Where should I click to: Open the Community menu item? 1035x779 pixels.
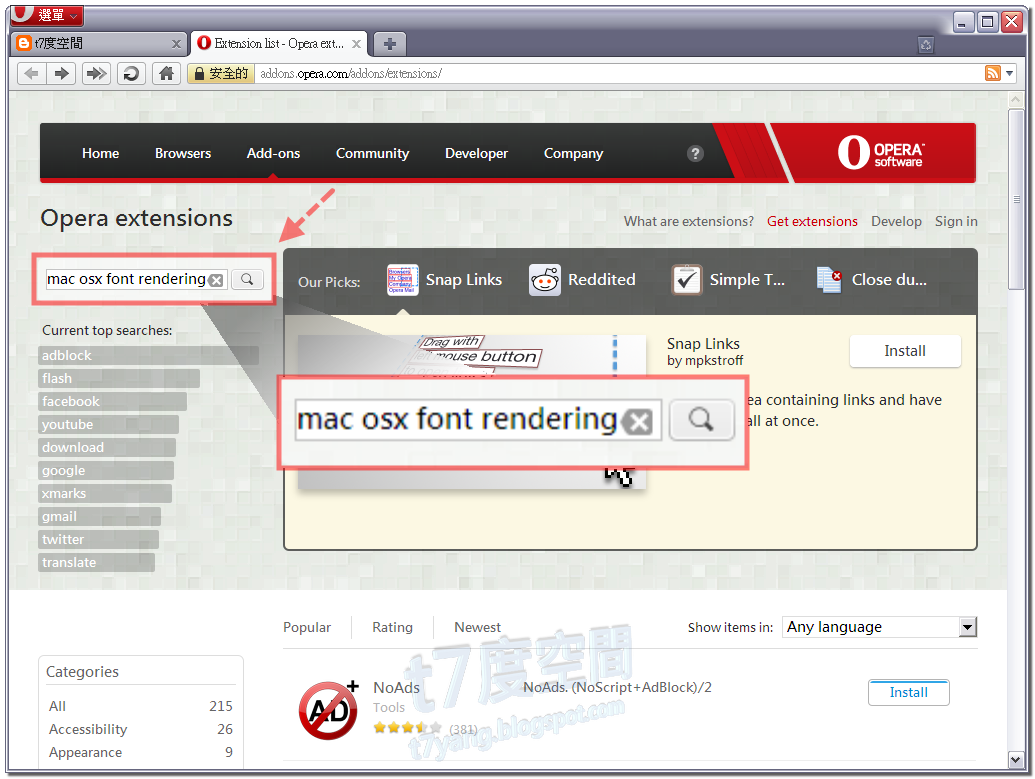[x=372, y=153]
